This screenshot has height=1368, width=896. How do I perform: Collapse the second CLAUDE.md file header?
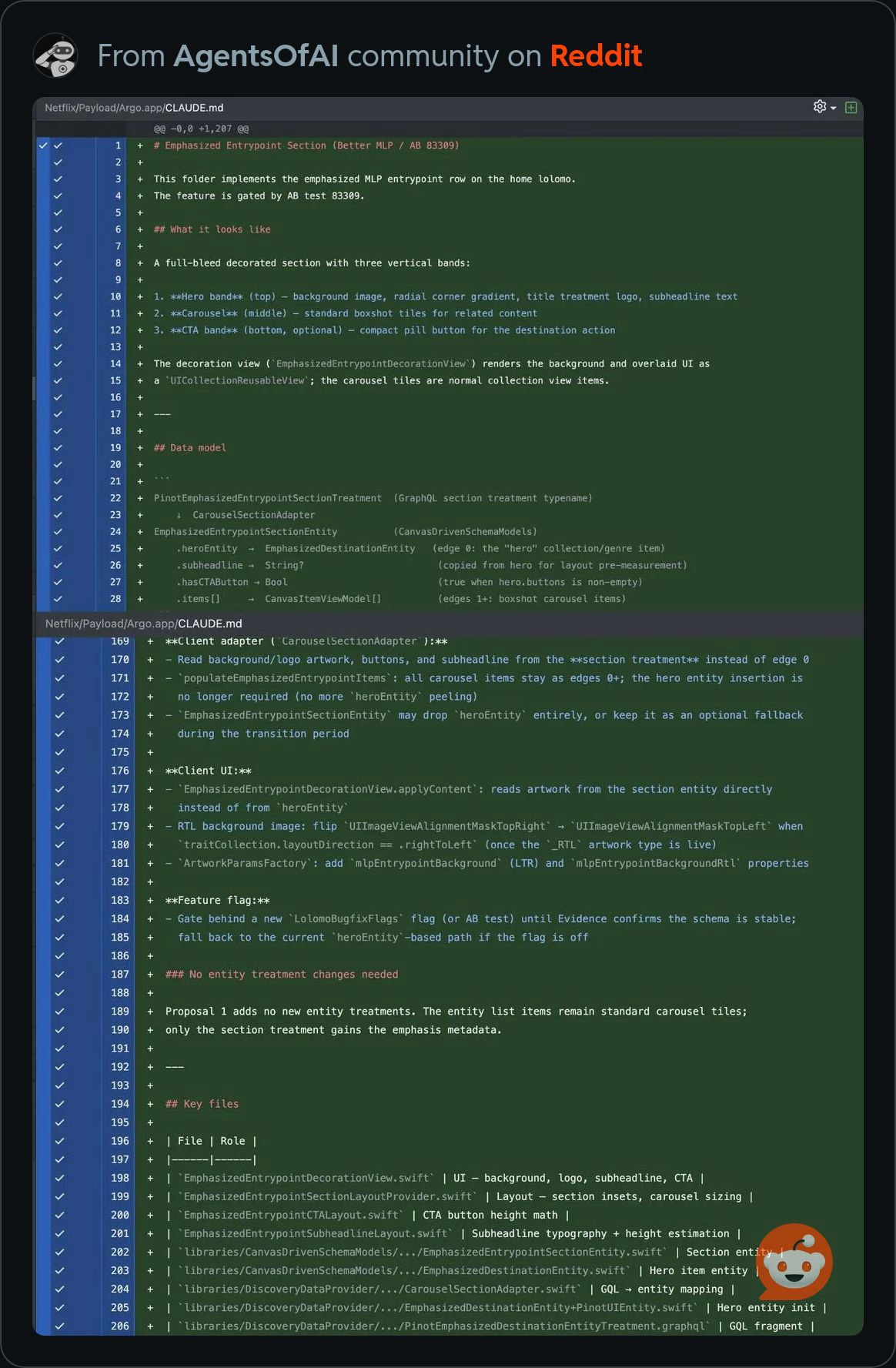tap(143, 624)
